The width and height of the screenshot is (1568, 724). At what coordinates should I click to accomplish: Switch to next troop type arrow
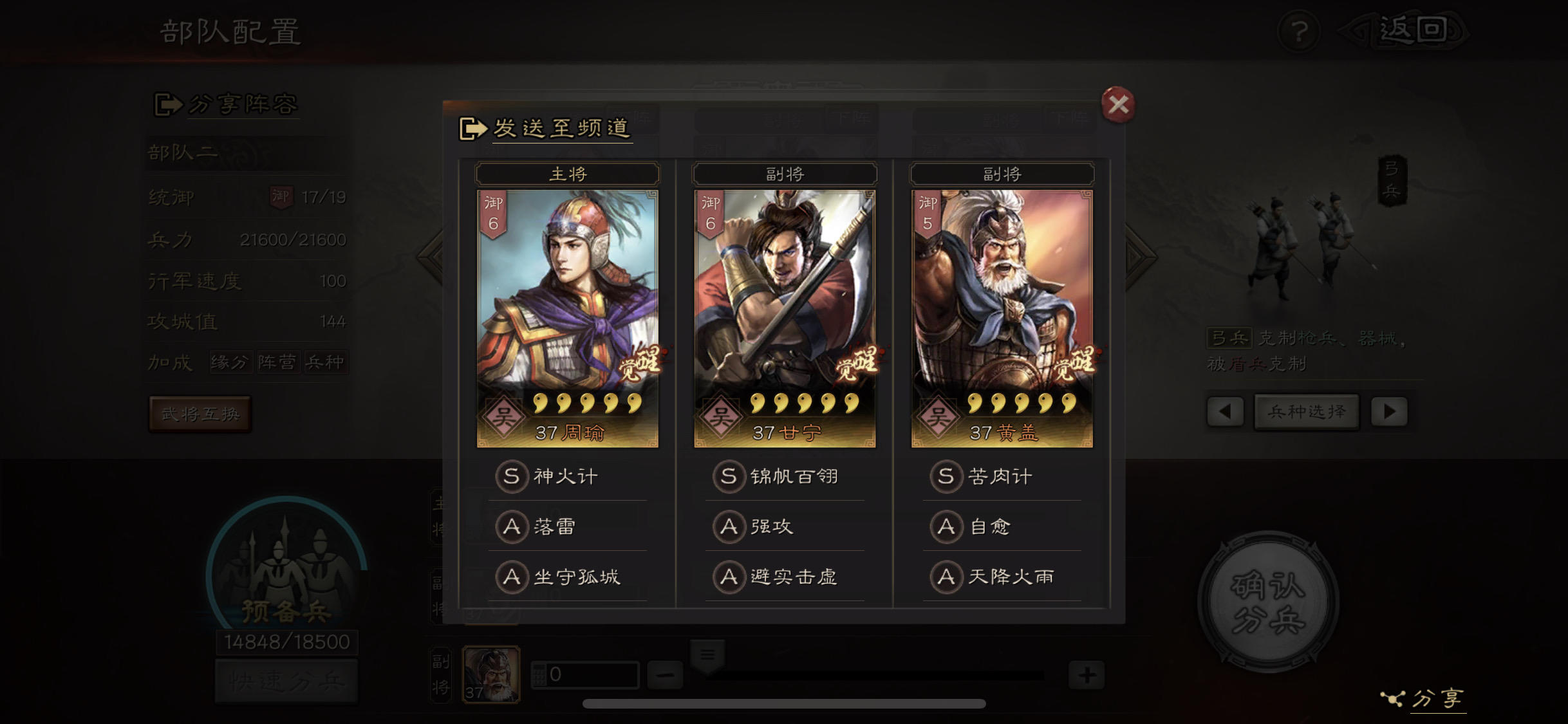point(1389,411)
